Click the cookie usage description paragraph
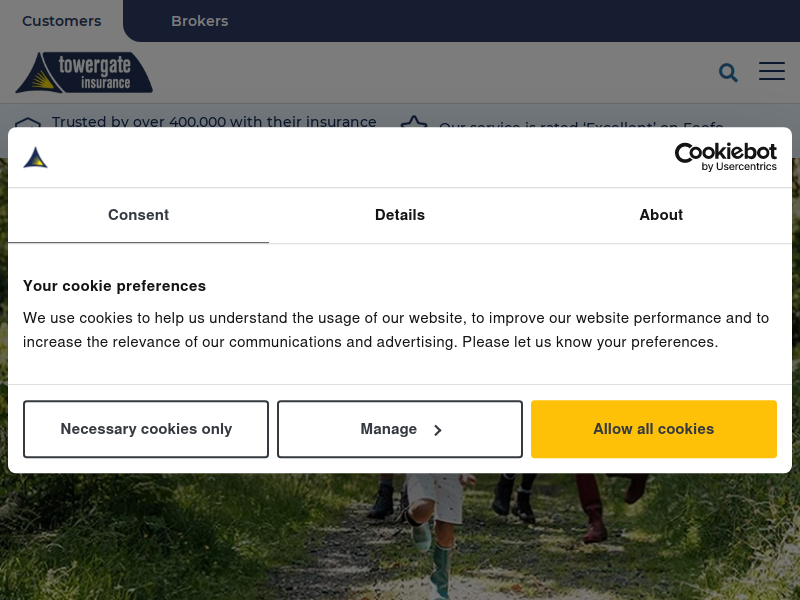 (396, 330)
